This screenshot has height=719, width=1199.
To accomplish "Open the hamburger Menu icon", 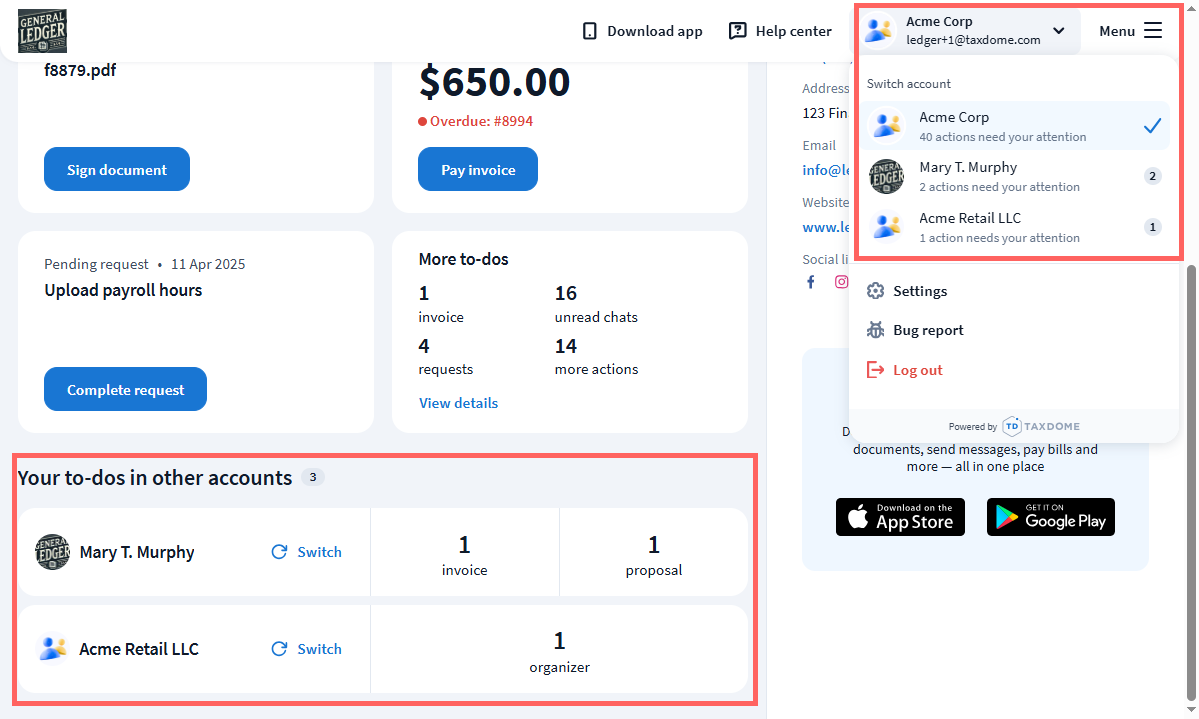I will click(1153, 31).
